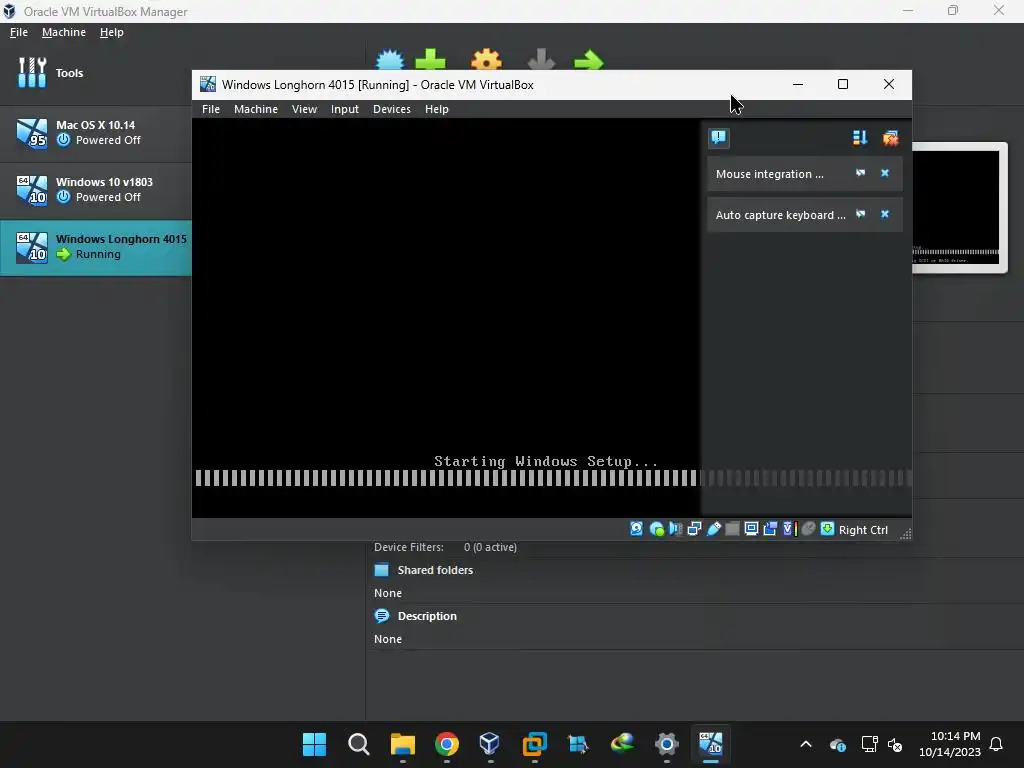
Task: Open the notification bell in taskbar
Action: click(996, 744)
